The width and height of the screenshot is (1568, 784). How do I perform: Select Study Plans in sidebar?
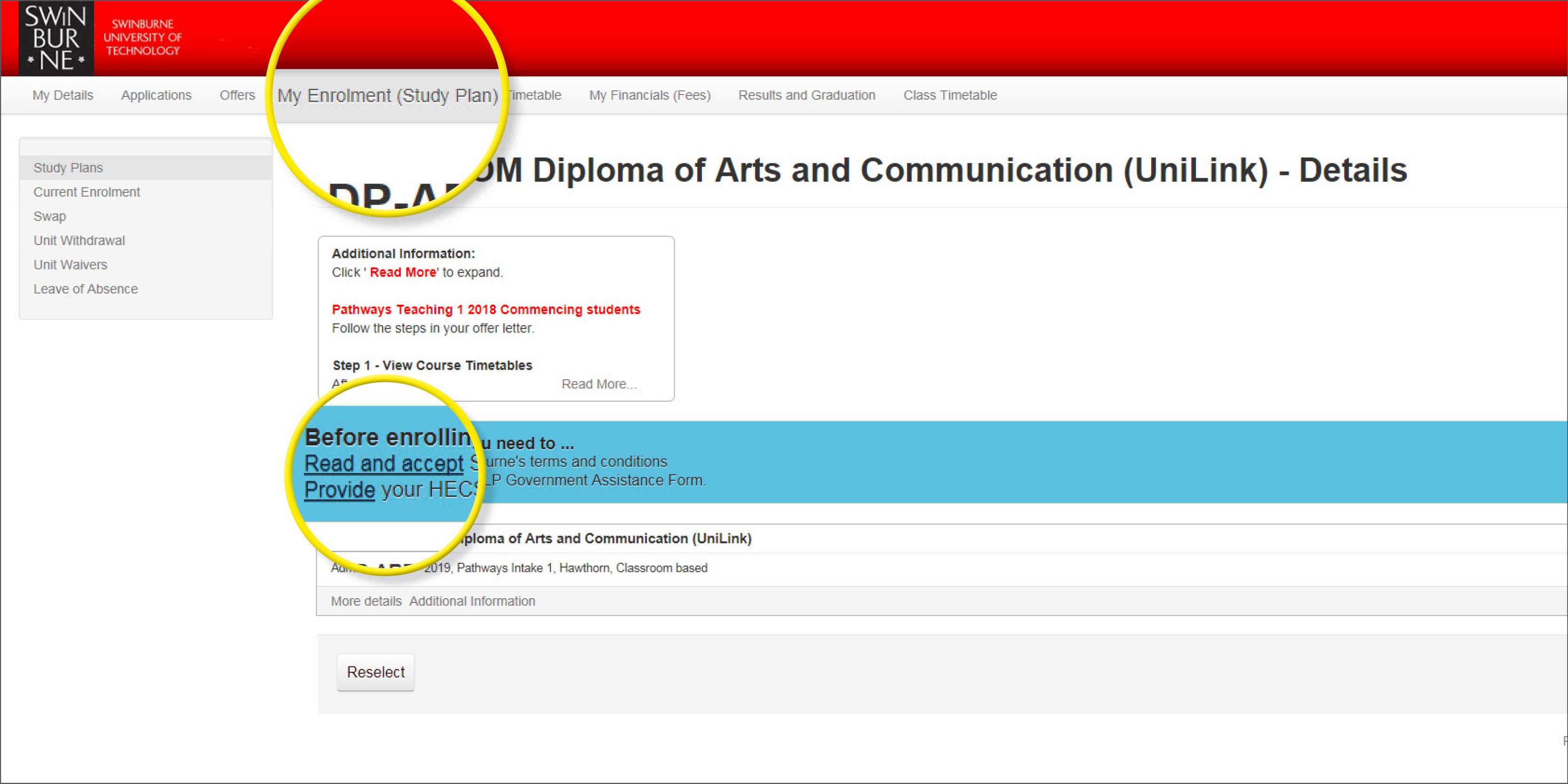[68, 168]
